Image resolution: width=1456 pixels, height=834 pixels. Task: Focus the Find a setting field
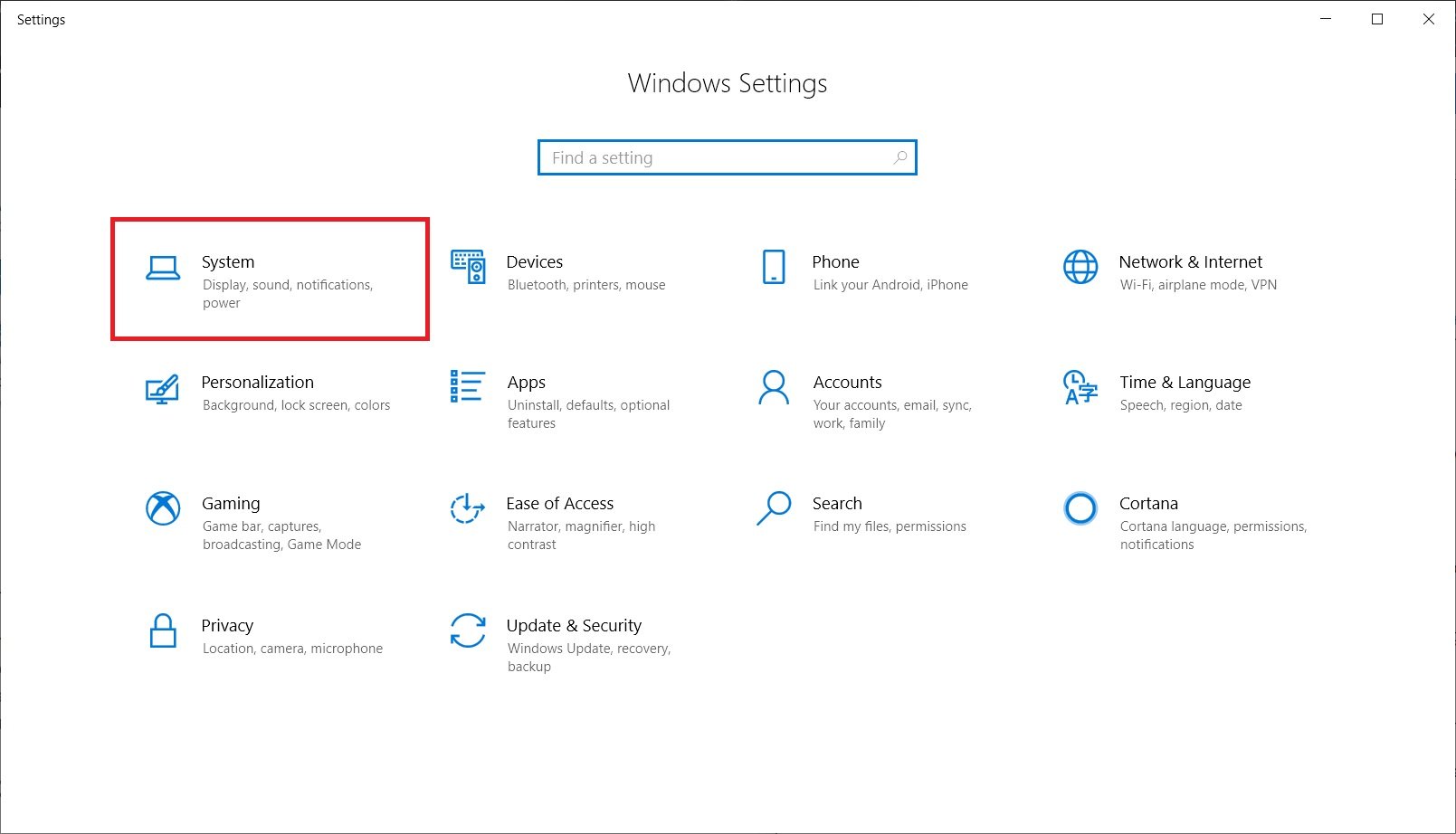pos(728,157)
